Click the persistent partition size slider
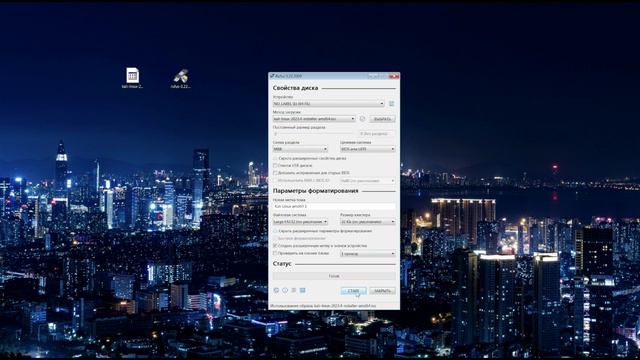Viewport: 640px width, 360px height. click(314, 134)
